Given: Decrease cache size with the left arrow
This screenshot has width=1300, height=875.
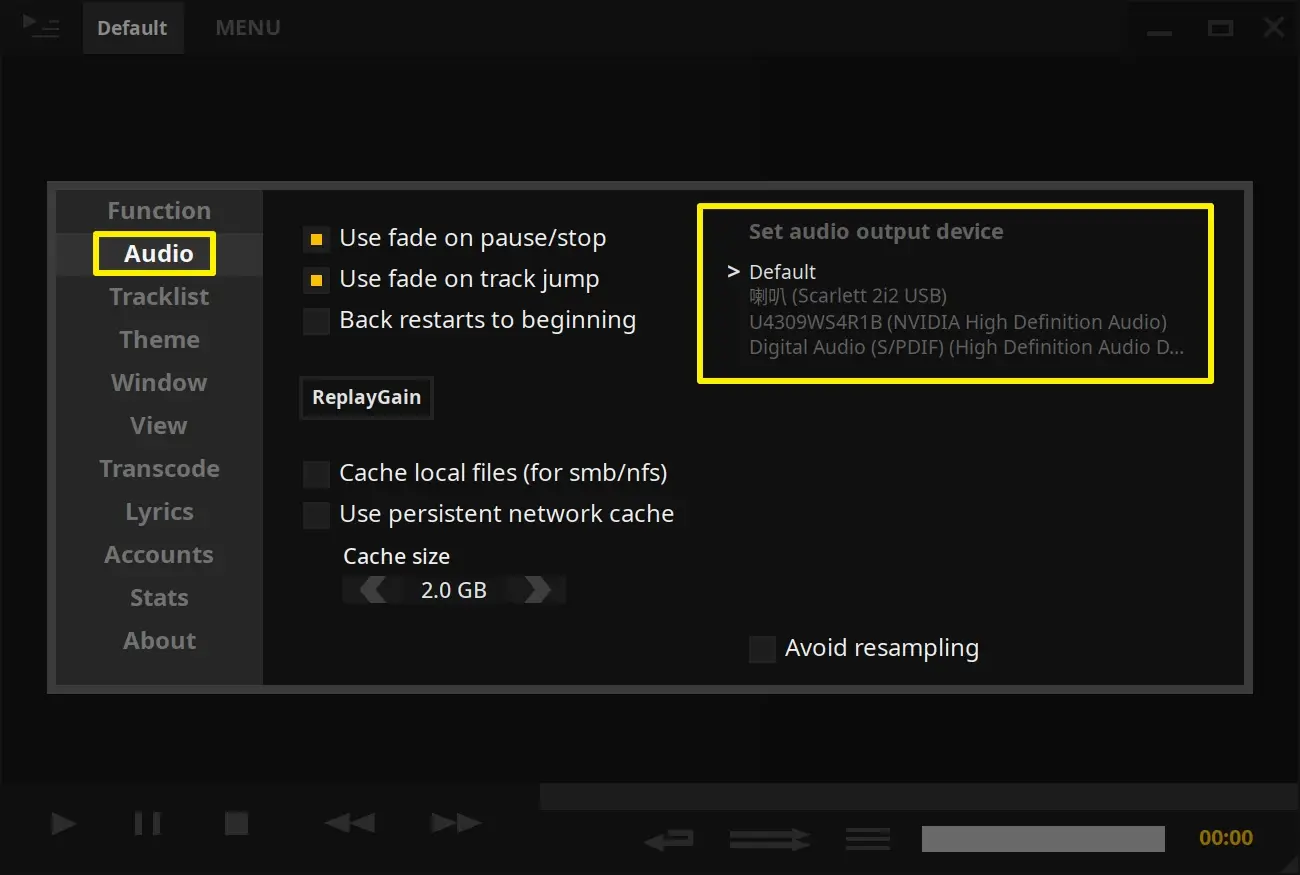Looking at the screenshot, I should tap(373, 590).
